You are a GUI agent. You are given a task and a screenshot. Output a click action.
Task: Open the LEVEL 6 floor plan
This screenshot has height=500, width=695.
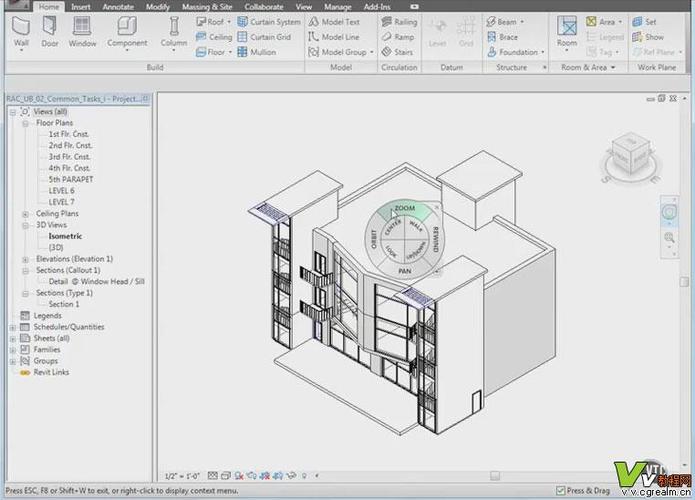pyautogui.click(x=62, y=191)
